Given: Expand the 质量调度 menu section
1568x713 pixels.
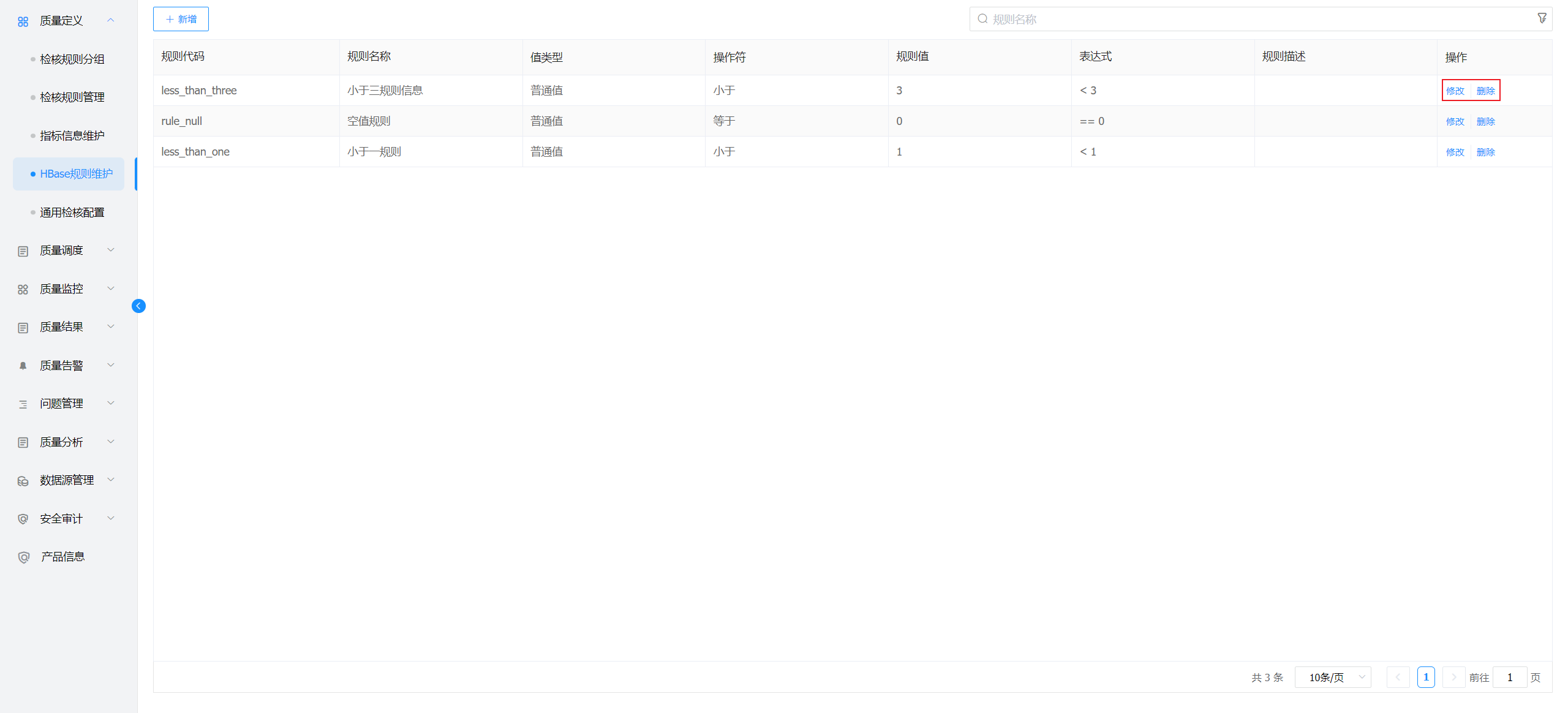Looking at the screenshot, I should (x=111, y=250).
